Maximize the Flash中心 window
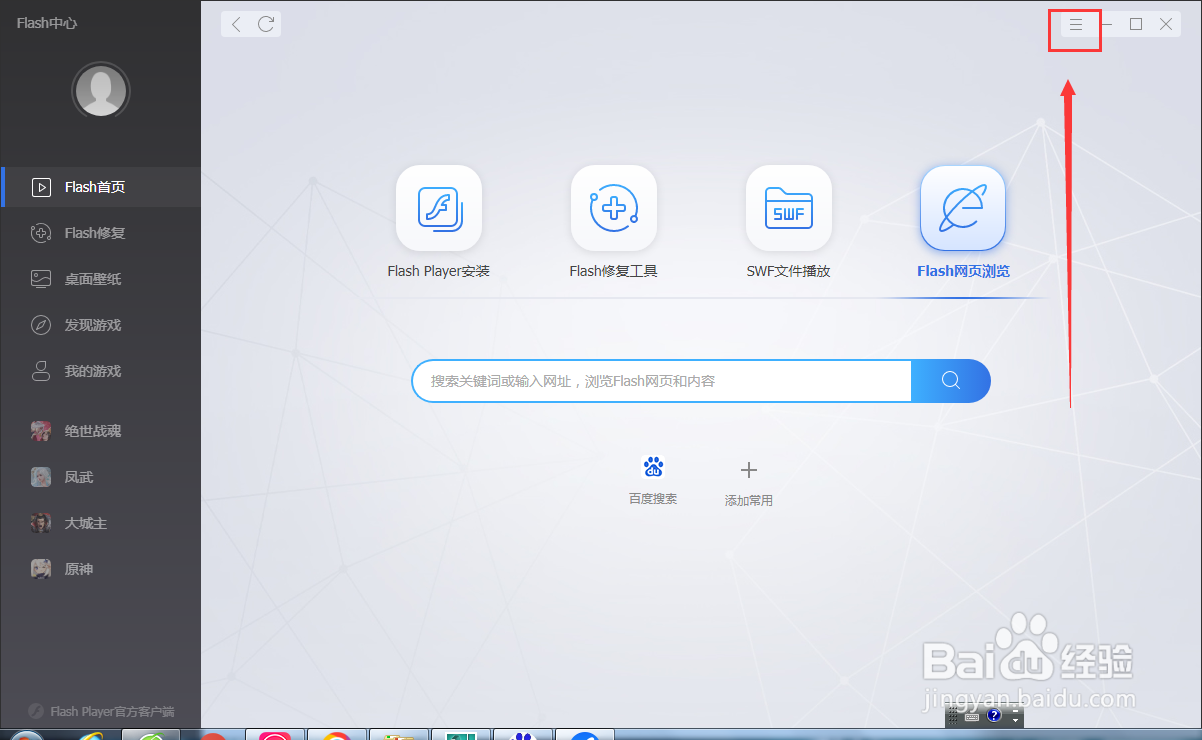Viewport: 1202px width, 740px height. coord(1136,24)
